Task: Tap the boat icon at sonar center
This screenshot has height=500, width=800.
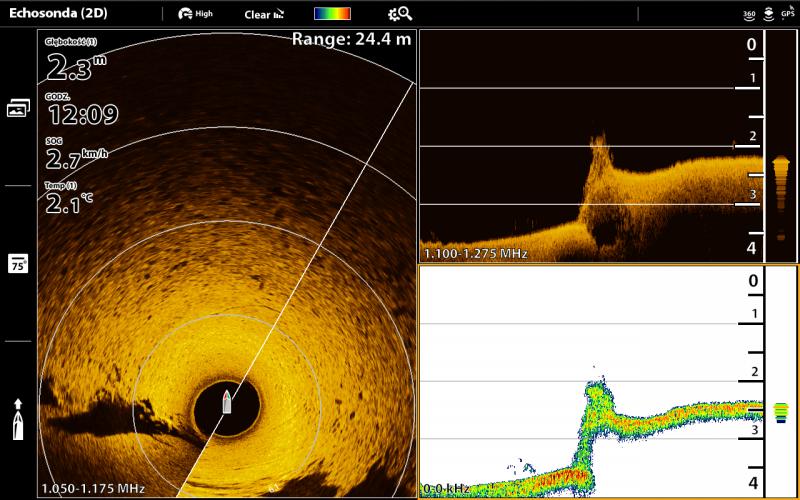Action: click(227, 402)
